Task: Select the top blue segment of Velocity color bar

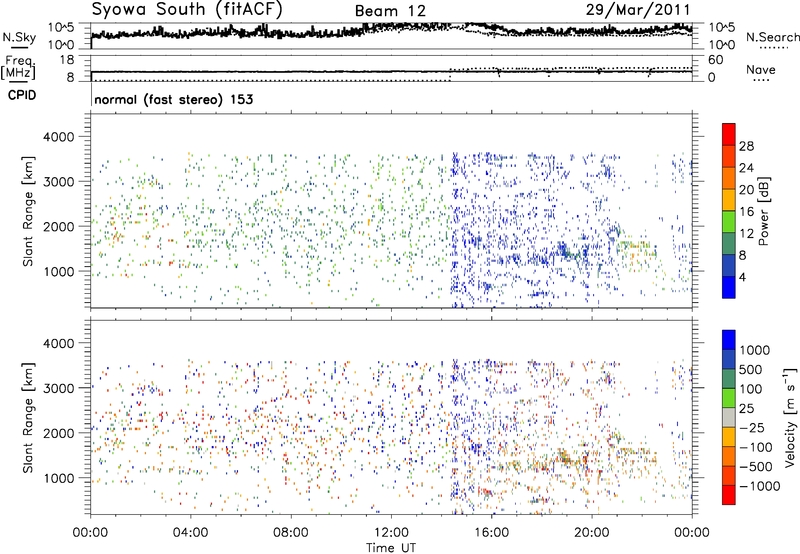Action: coord(729,340)
